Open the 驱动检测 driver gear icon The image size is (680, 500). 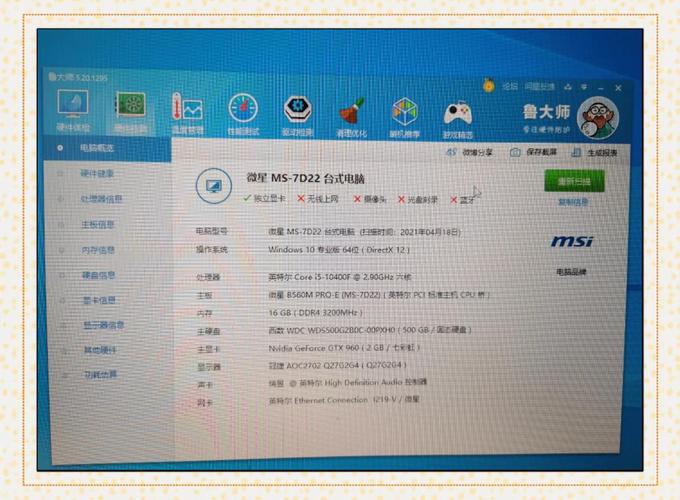tap(298, 115)
